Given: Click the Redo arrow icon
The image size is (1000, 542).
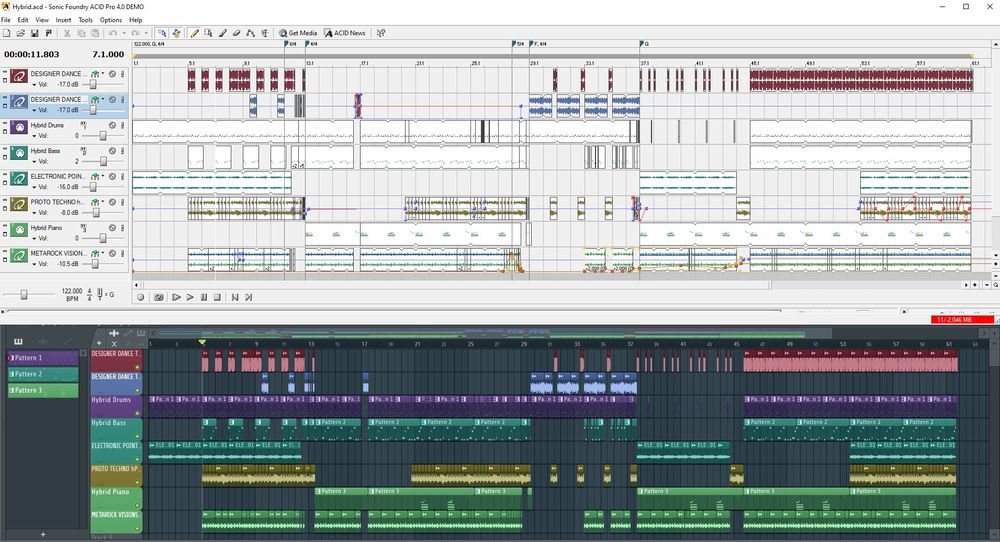Looking at the screenshot, I should click(x=135, y=33).
